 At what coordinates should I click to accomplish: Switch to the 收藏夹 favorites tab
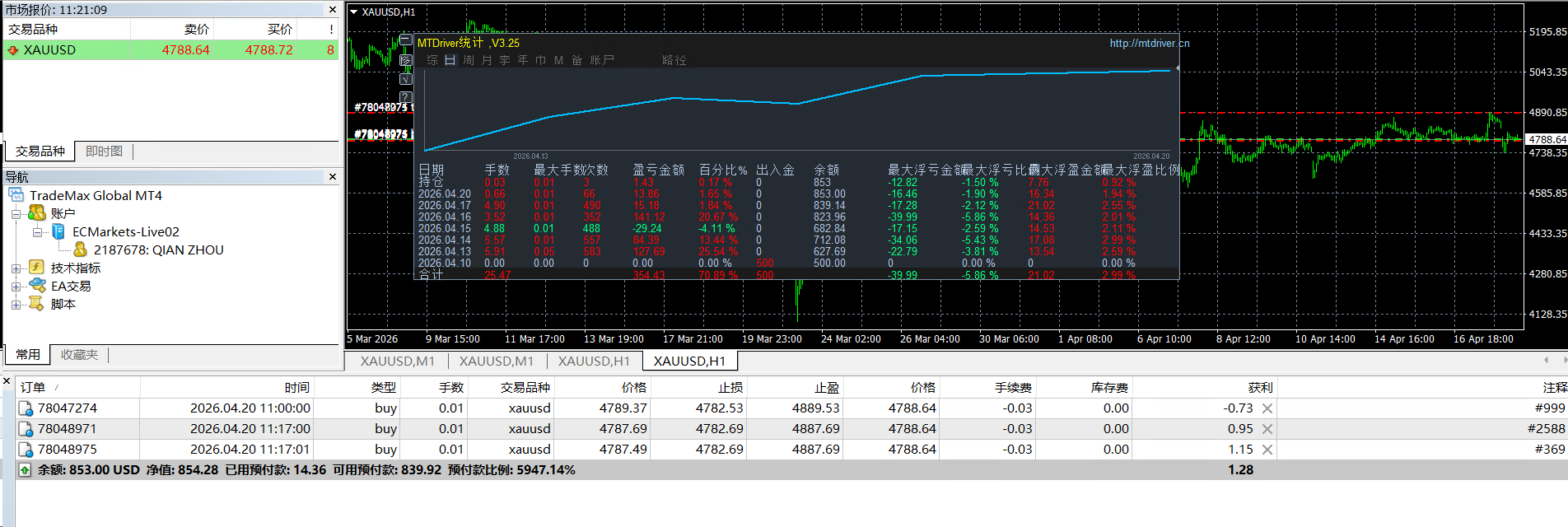[79, 355]
